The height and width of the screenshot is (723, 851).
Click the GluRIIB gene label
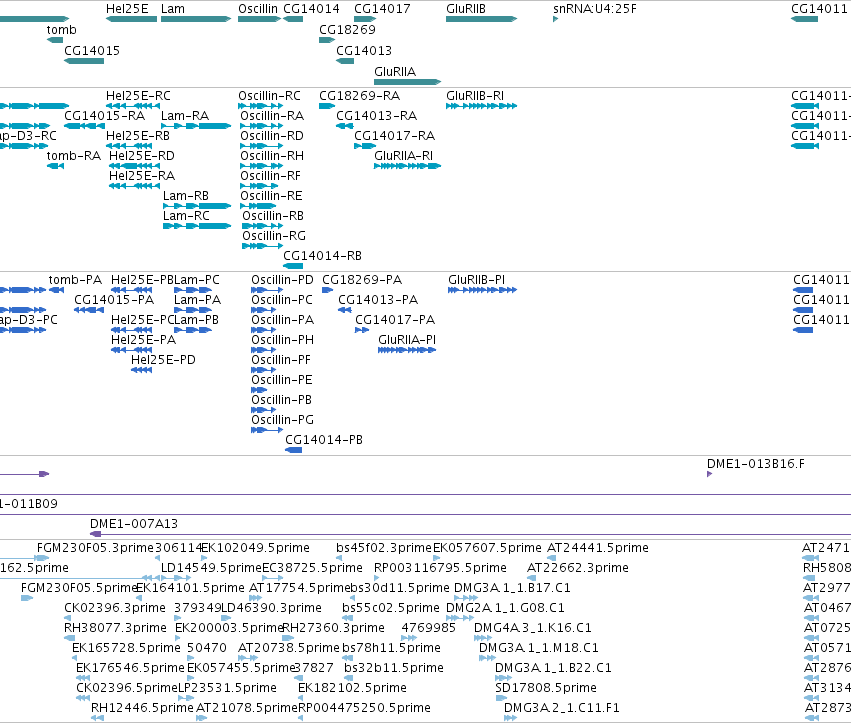click(x=466, y=9)
